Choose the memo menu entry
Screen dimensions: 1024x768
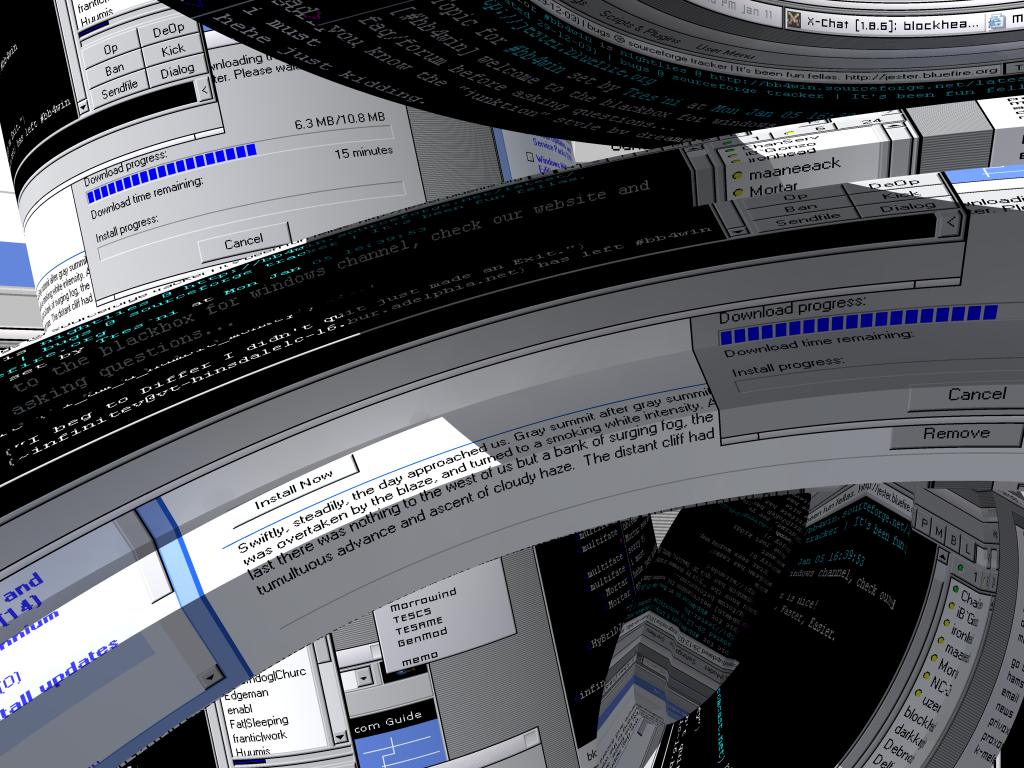(418, 660)
